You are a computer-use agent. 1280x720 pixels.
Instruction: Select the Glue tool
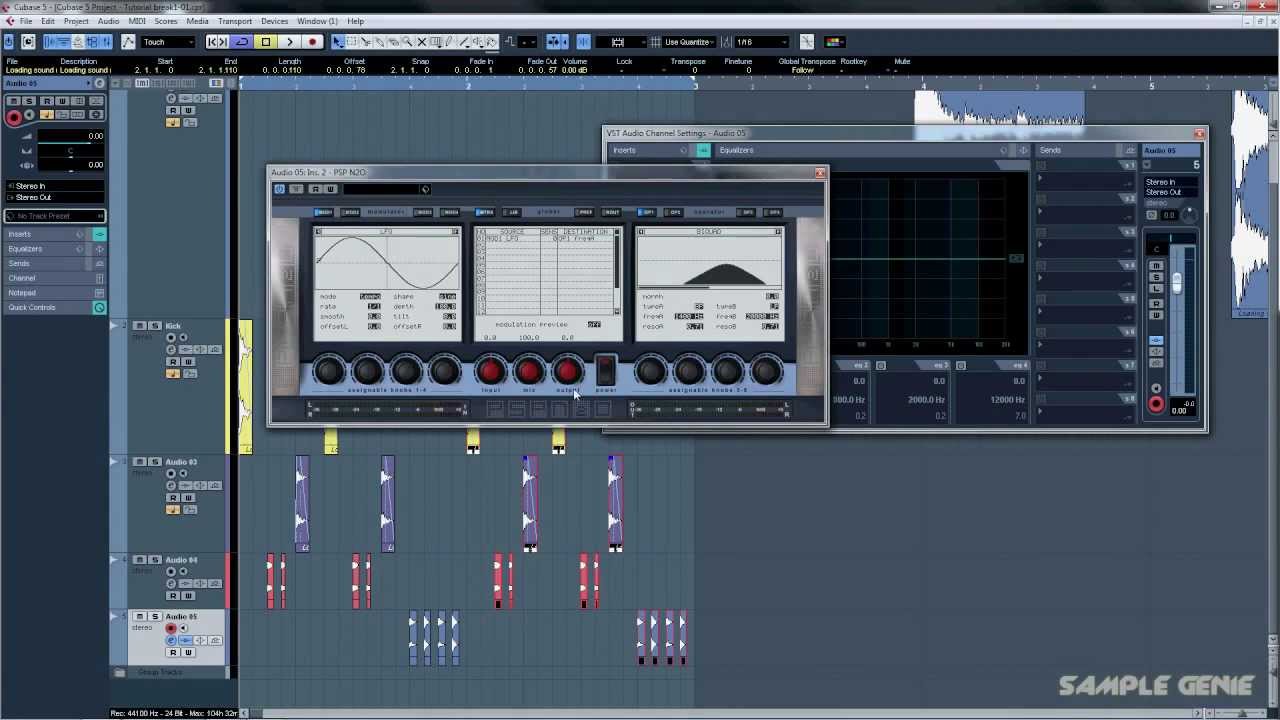pyautogui.click(x=379, y=42)
